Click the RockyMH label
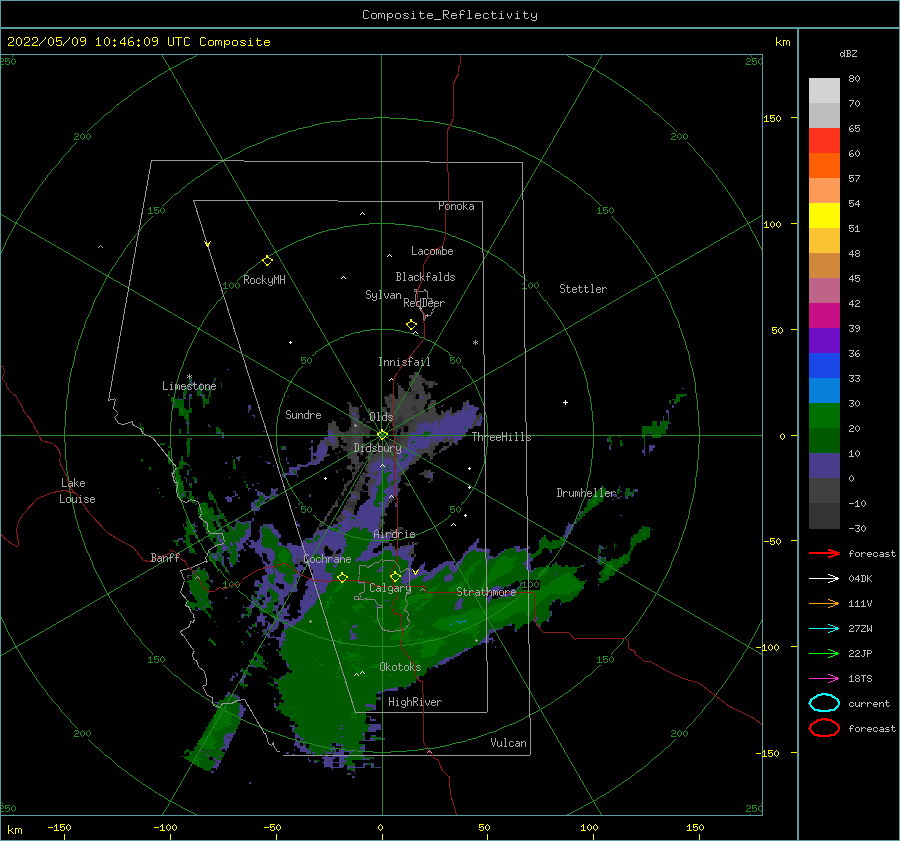Screen dimensions: 900x841 [x=264, y=280]
